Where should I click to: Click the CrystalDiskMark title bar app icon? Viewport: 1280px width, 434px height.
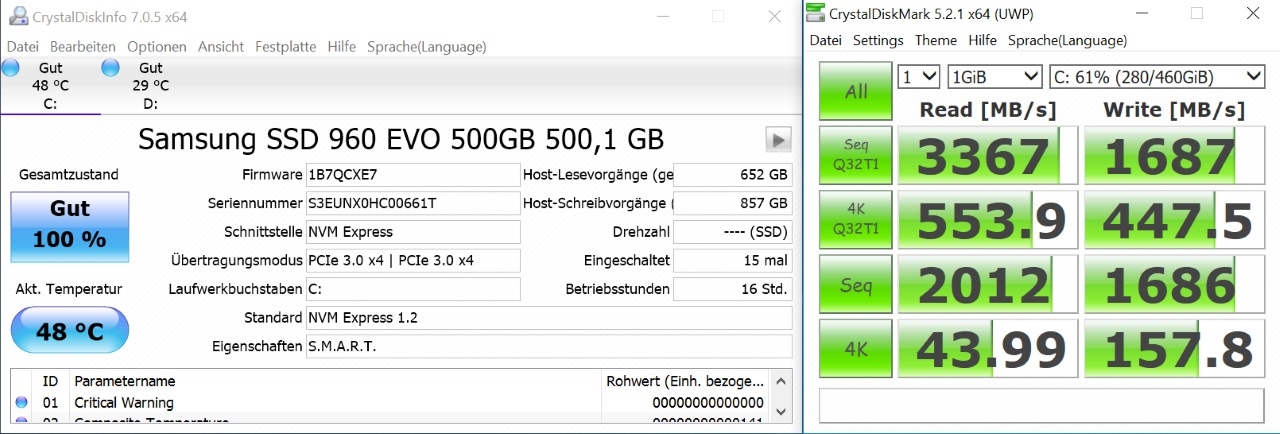pos(817,13)
